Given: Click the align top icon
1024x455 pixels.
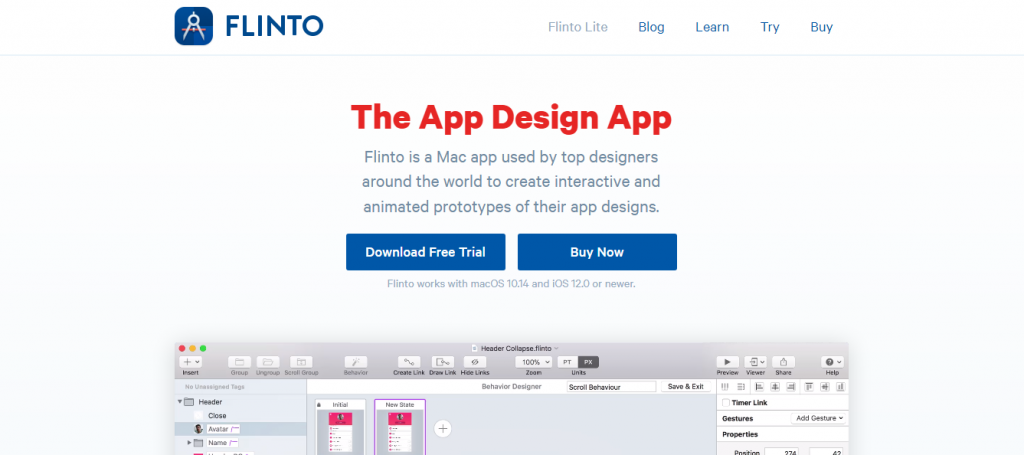Looking at the screenshot, I should click(x=808, y=387).
